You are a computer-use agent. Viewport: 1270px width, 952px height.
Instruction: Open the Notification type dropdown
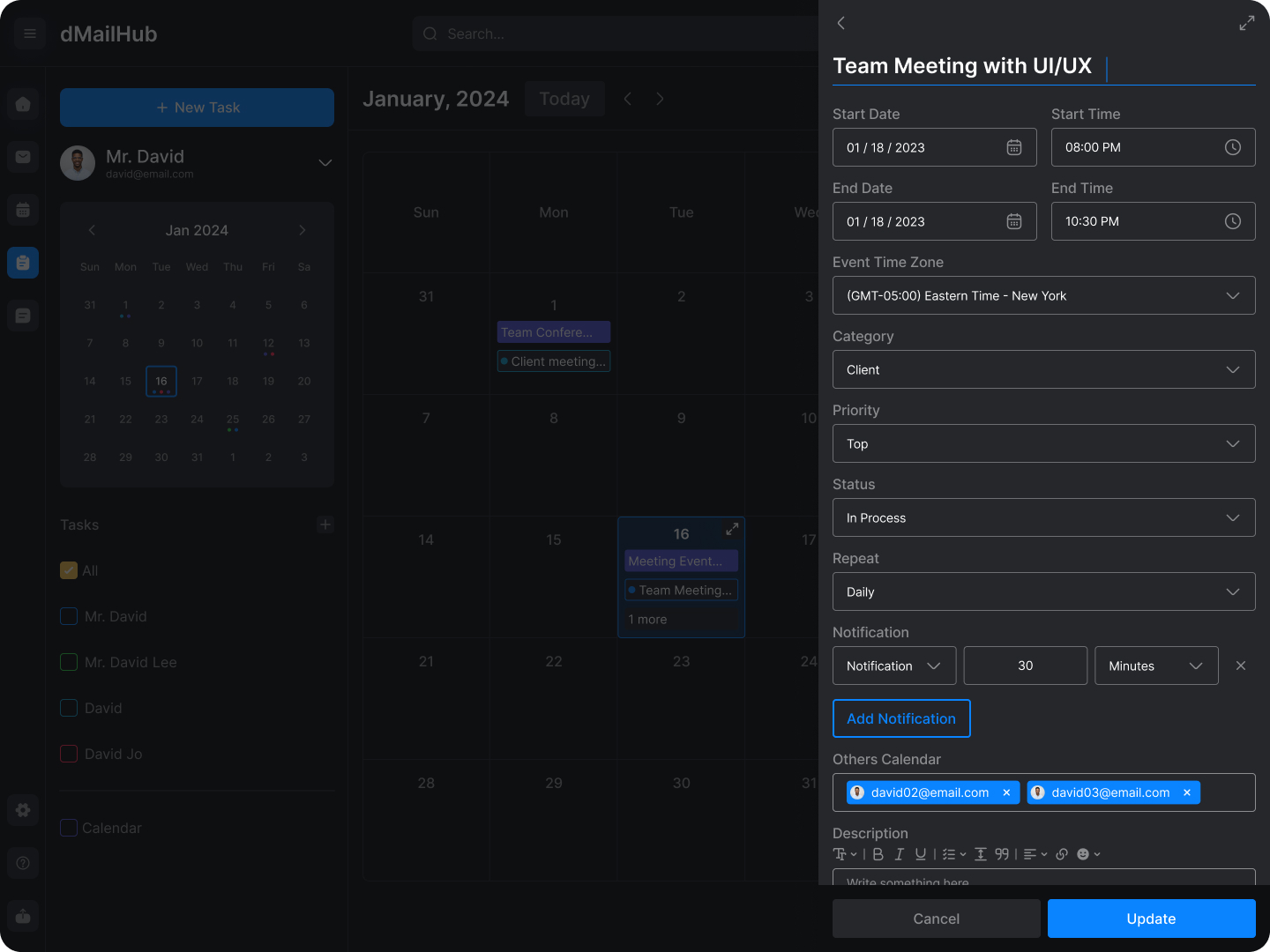pos(894,666)
